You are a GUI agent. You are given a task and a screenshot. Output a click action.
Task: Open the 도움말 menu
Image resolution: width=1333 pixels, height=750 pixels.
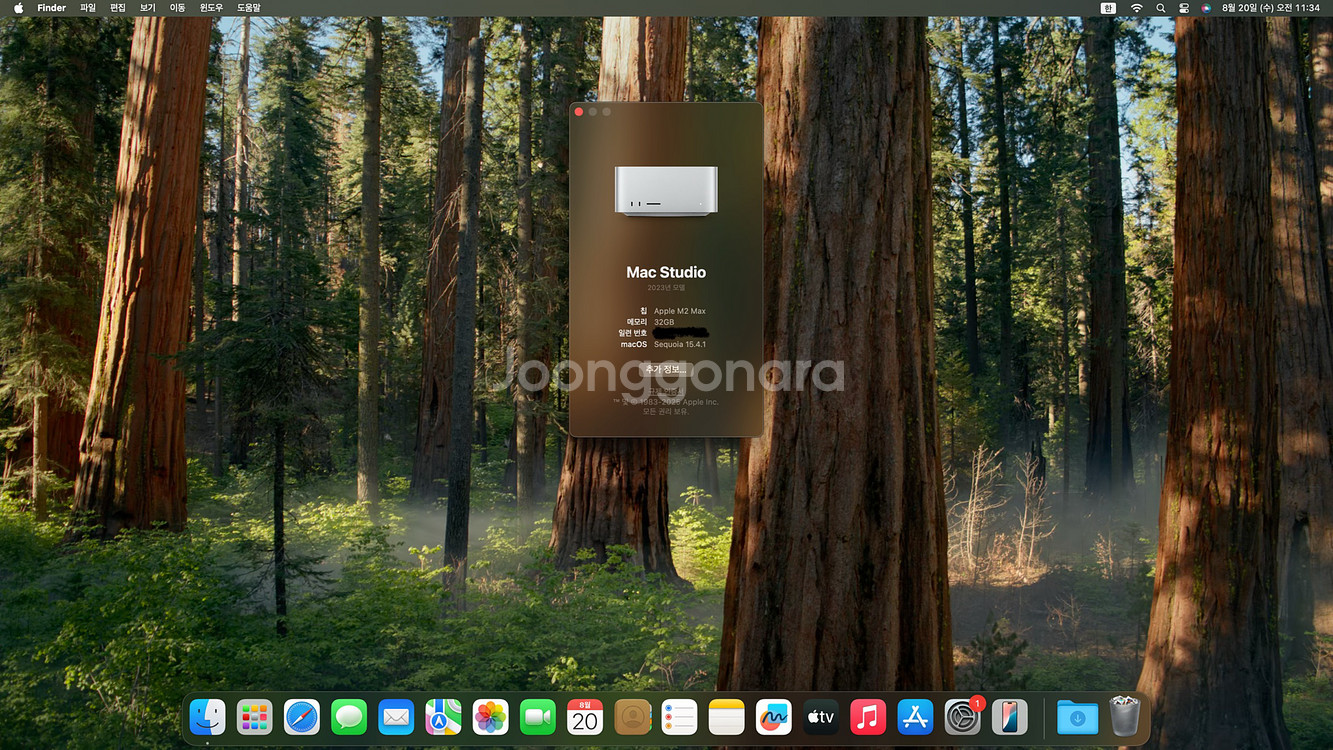(x=249, y=7)
